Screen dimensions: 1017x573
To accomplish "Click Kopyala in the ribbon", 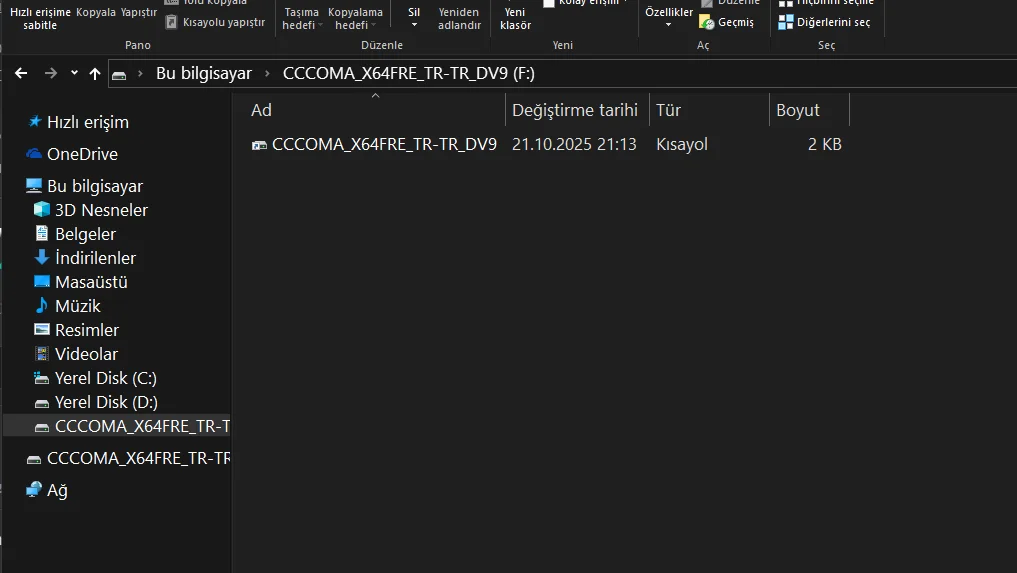I will [x=96, y=12].
